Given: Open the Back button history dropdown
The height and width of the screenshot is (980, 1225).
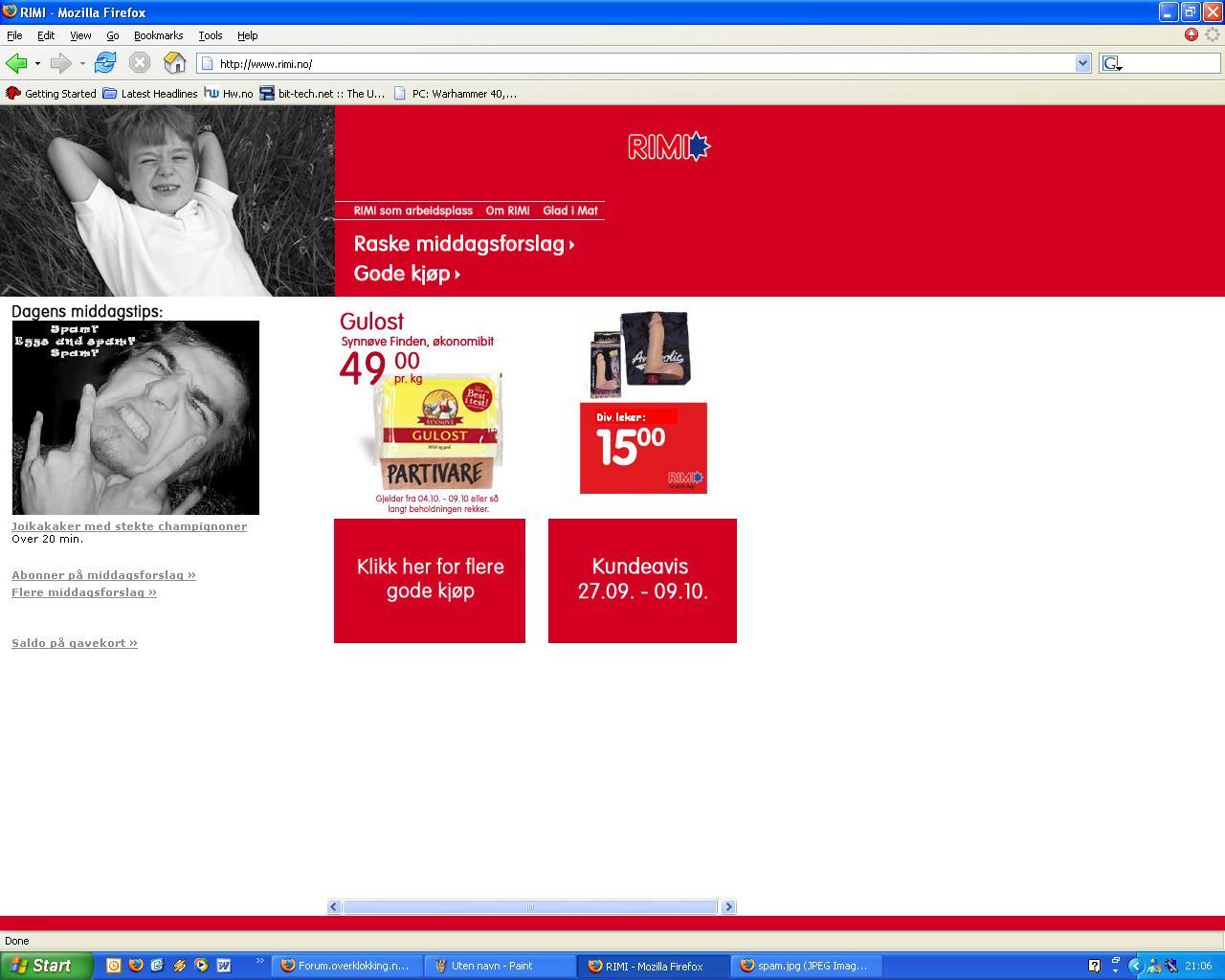Looking at the screenshot, I should (x=37, y=63).
